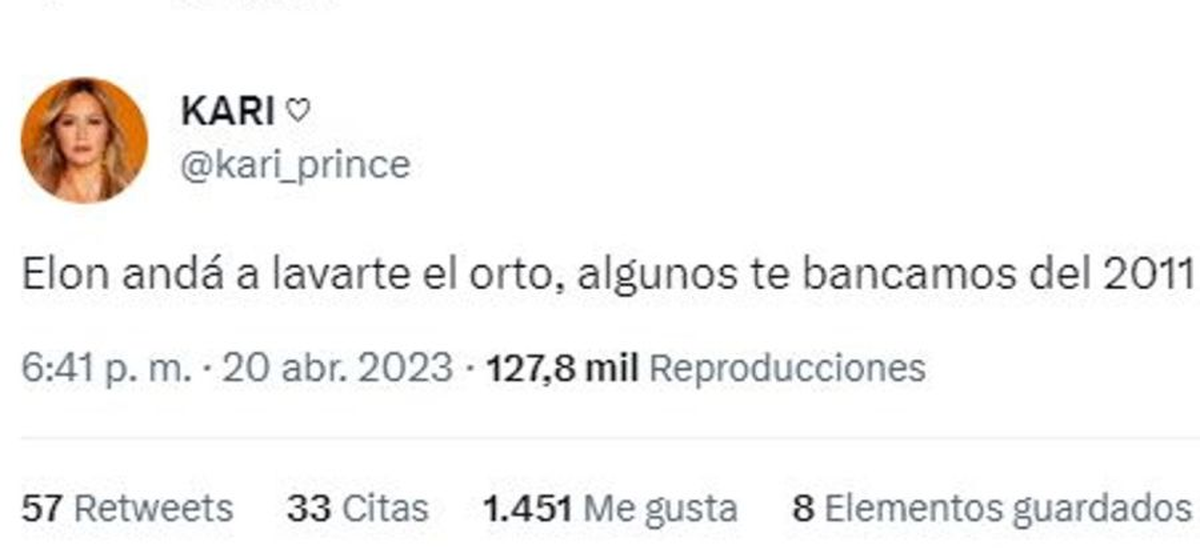Click the KARI display name

click(228, 112)
